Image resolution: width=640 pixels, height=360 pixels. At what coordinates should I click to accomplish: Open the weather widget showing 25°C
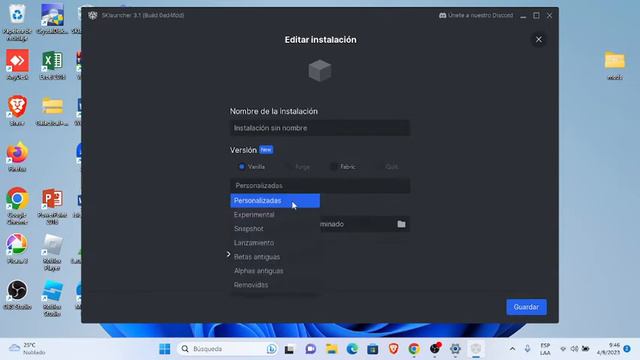pos(27,349)
